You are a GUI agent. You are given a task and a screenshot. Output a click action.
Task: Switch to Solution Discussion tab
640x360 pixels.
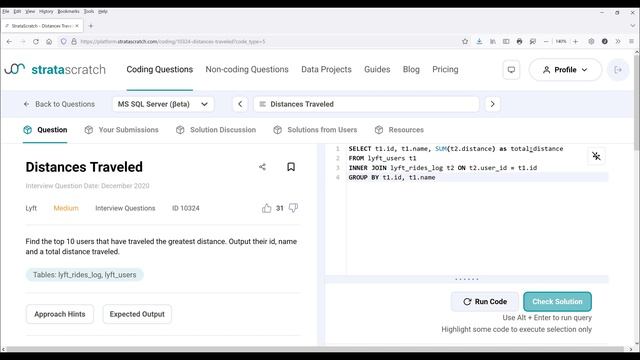click(216, 130)
